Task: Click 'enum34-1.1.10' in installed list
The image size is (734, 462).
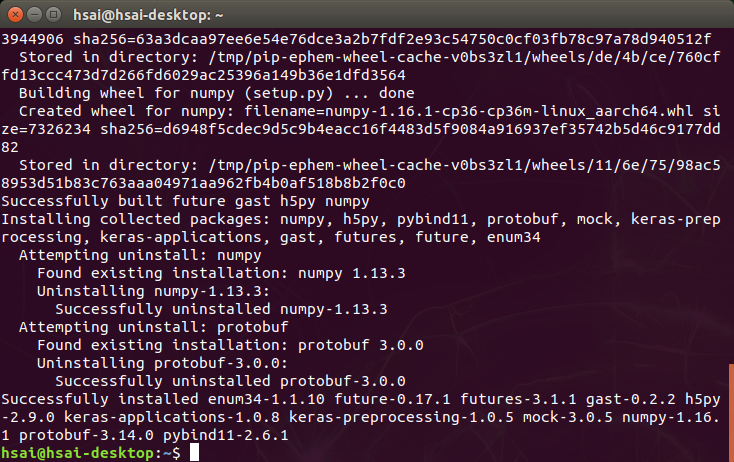Action: tap(266, 399)
